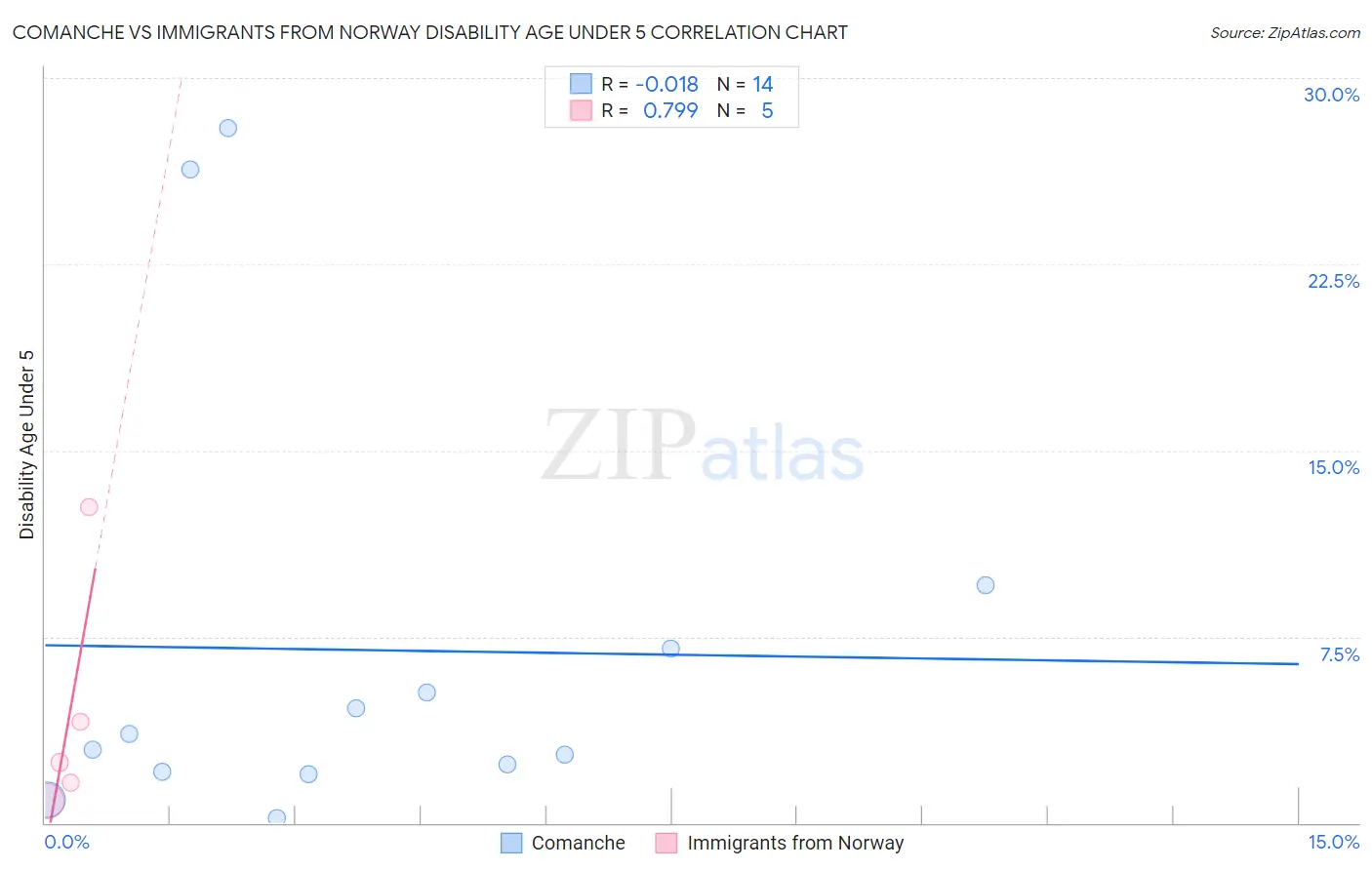Select the Comanche legend label
The image size is (1372, 870).
coord(578,843)
